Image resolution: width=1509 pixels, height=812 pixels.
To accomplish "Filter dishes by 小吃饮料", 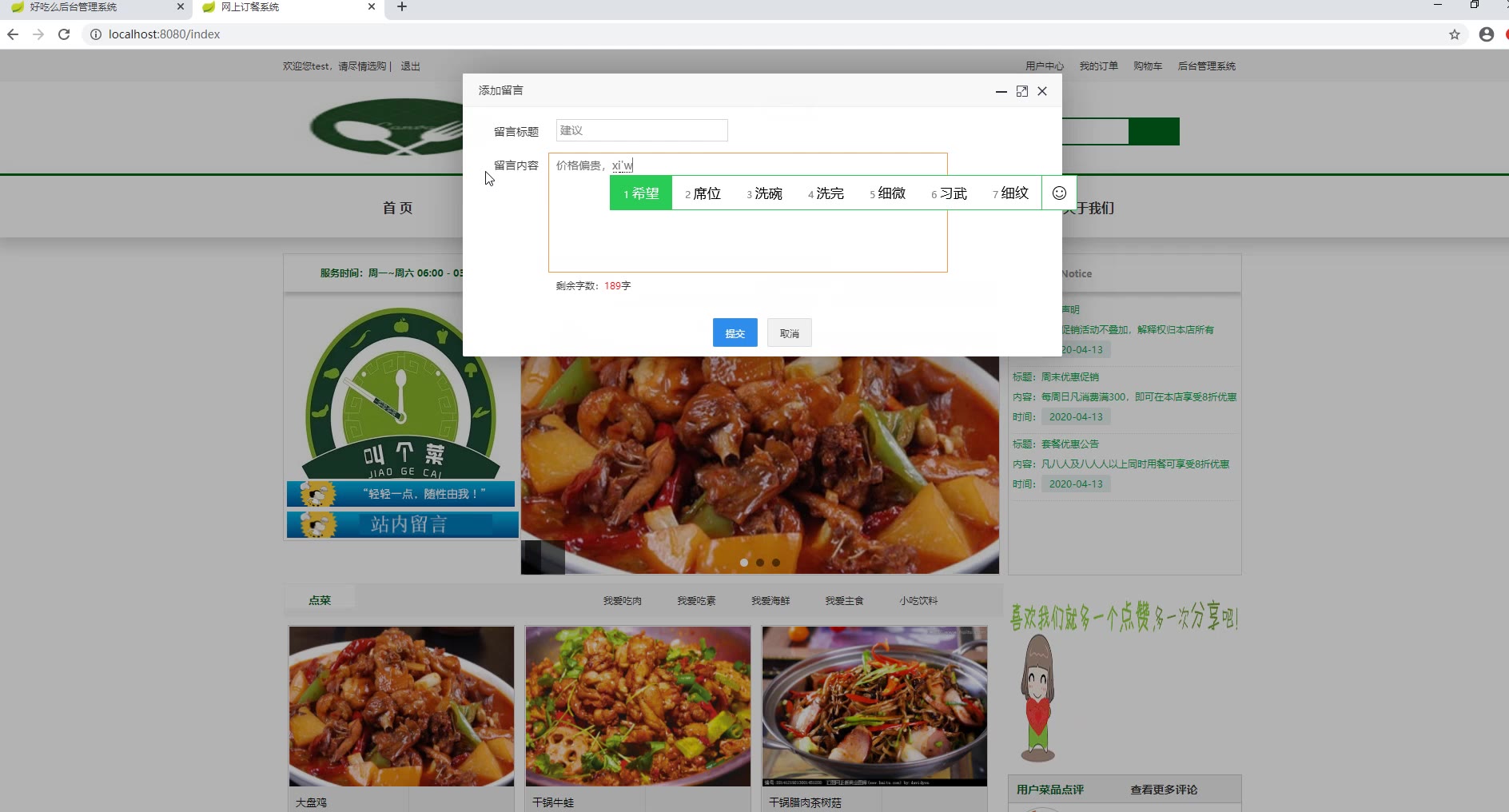I will click(918, 601).
